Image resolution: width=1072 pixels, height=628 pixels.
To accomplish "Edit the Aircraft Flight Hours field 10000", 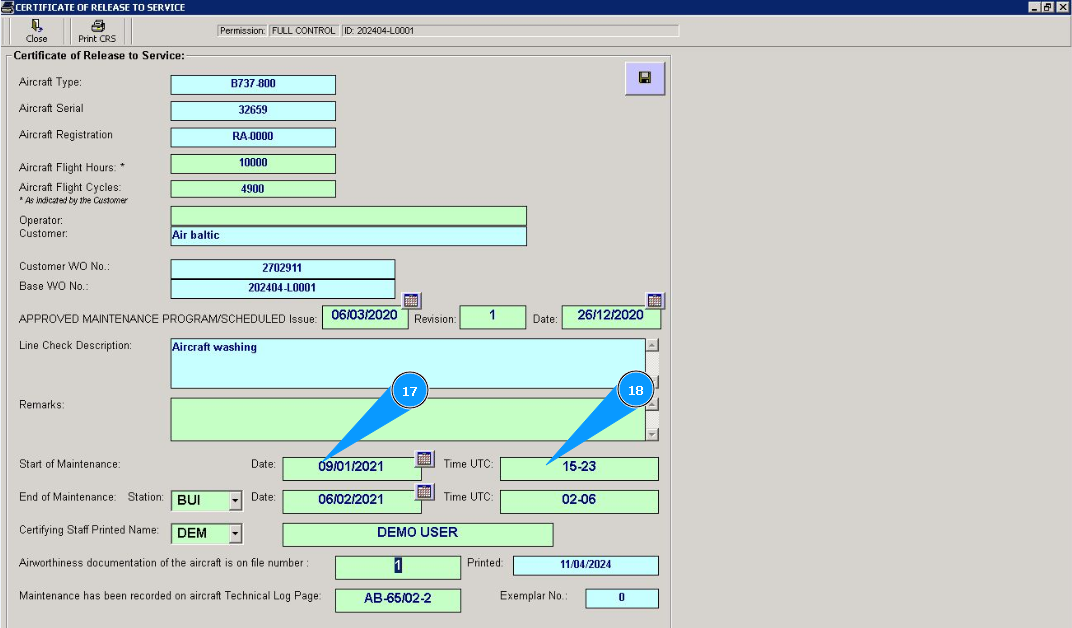I will (253, 163).
